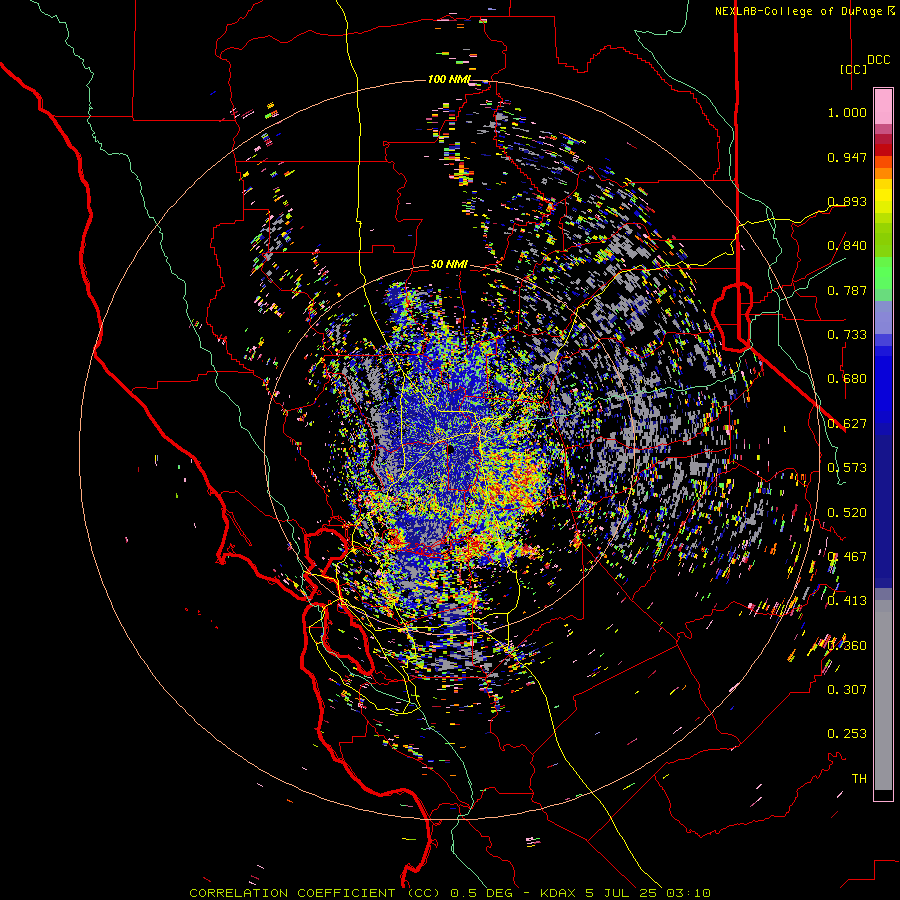
Task: Select the 0.627 scale value
Action: [x=847, y=424]
